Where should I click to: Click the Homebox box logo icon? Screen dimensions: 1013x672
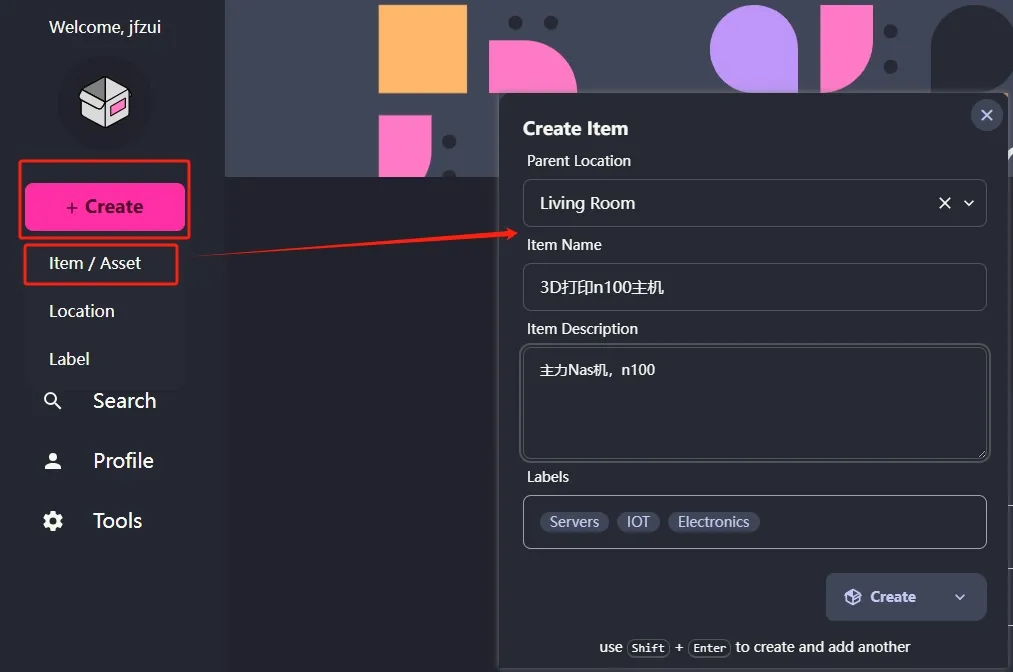(x=105, y=103)
